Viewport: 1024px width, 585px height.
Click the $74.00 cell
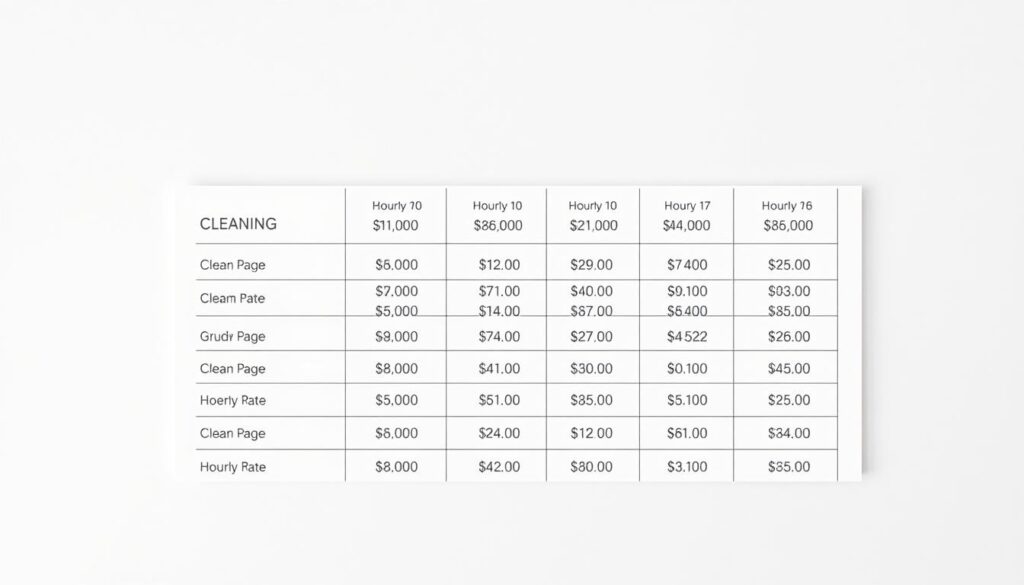497,337
